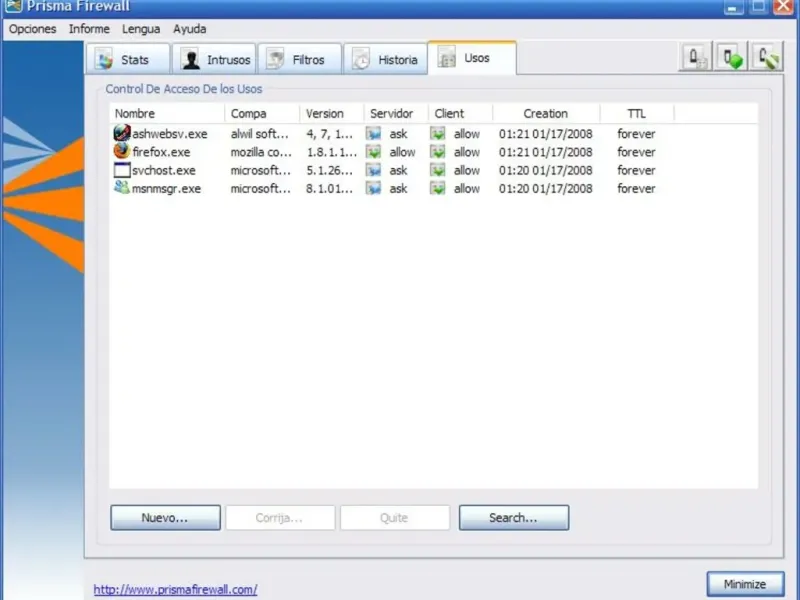800x600 pixels.
Task: Click the Client allow icon for msnmsgr.exe
Action: point(438,189)
